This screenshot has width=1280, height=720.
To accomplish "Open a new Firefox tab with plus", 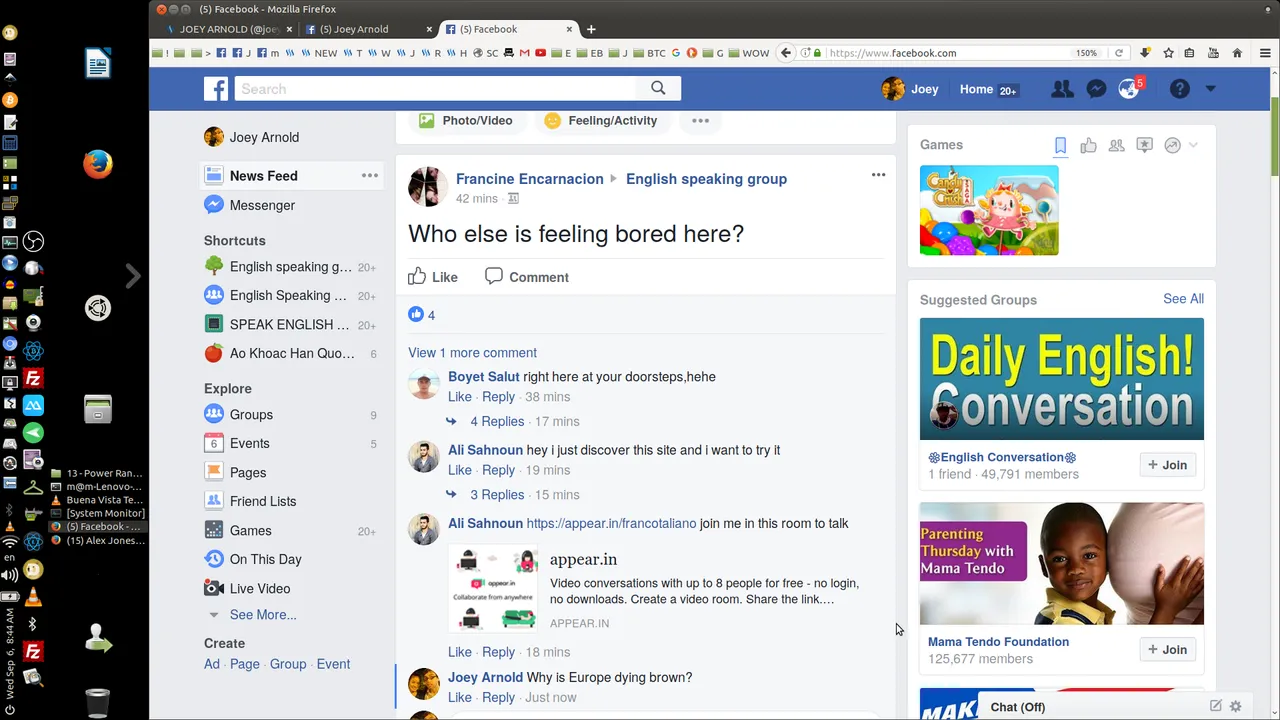I will pyautogui.click(x=591, y=29).
